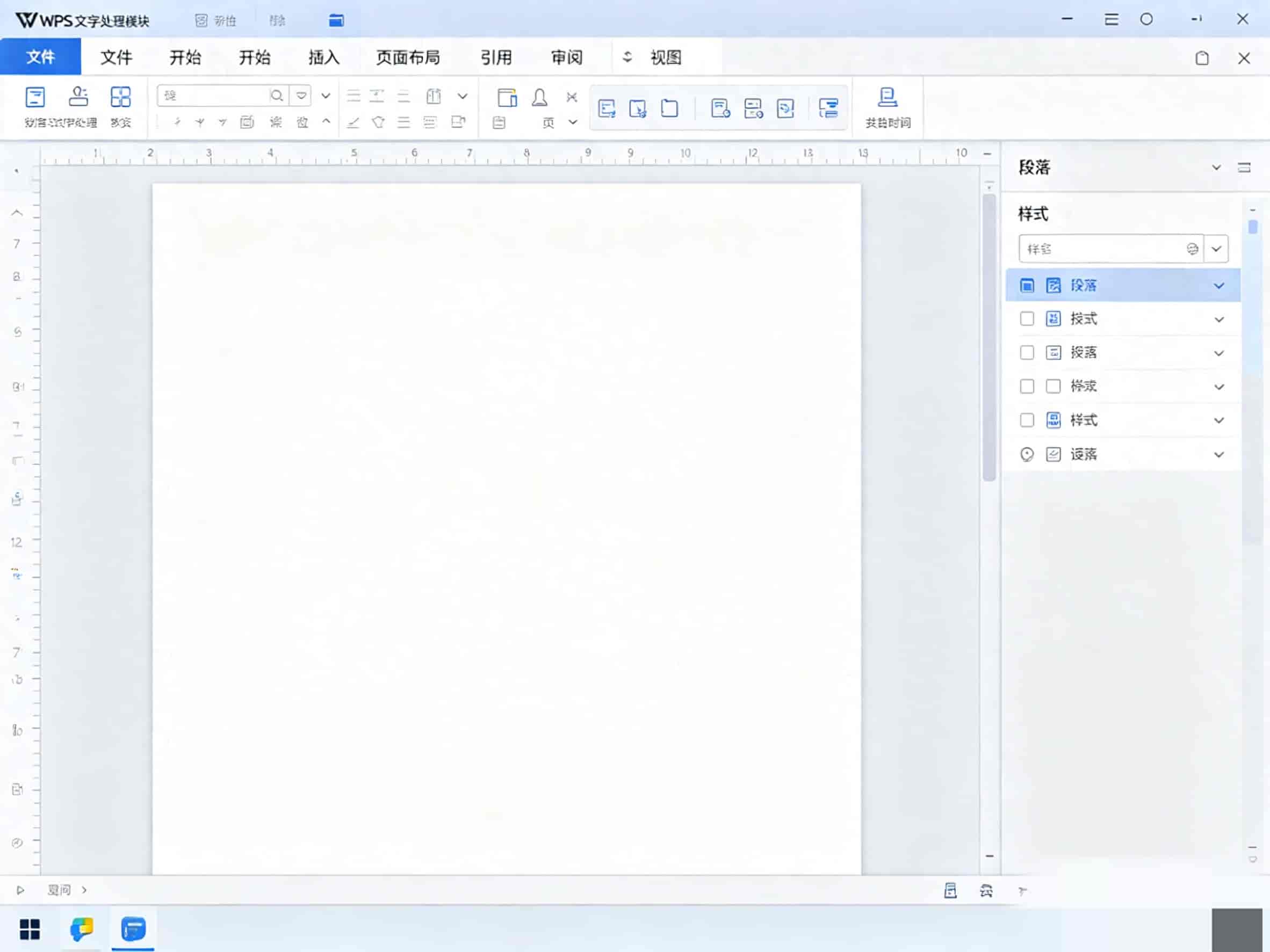
Task: Click the blue folder icon in title bar
Action: 336,20
